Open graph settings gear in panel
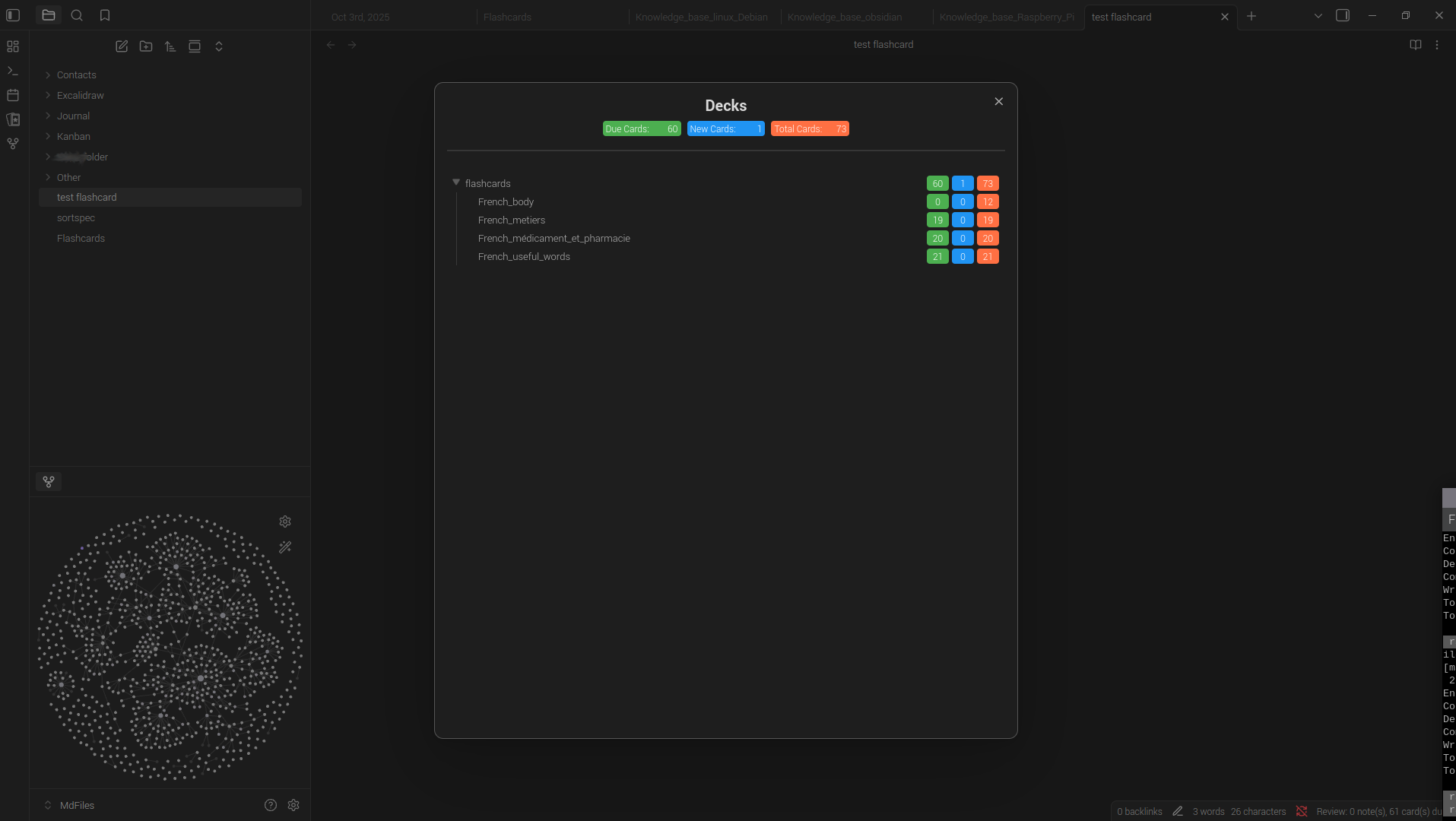Viewport: 1456px width, 821px height. pos(285,521)
